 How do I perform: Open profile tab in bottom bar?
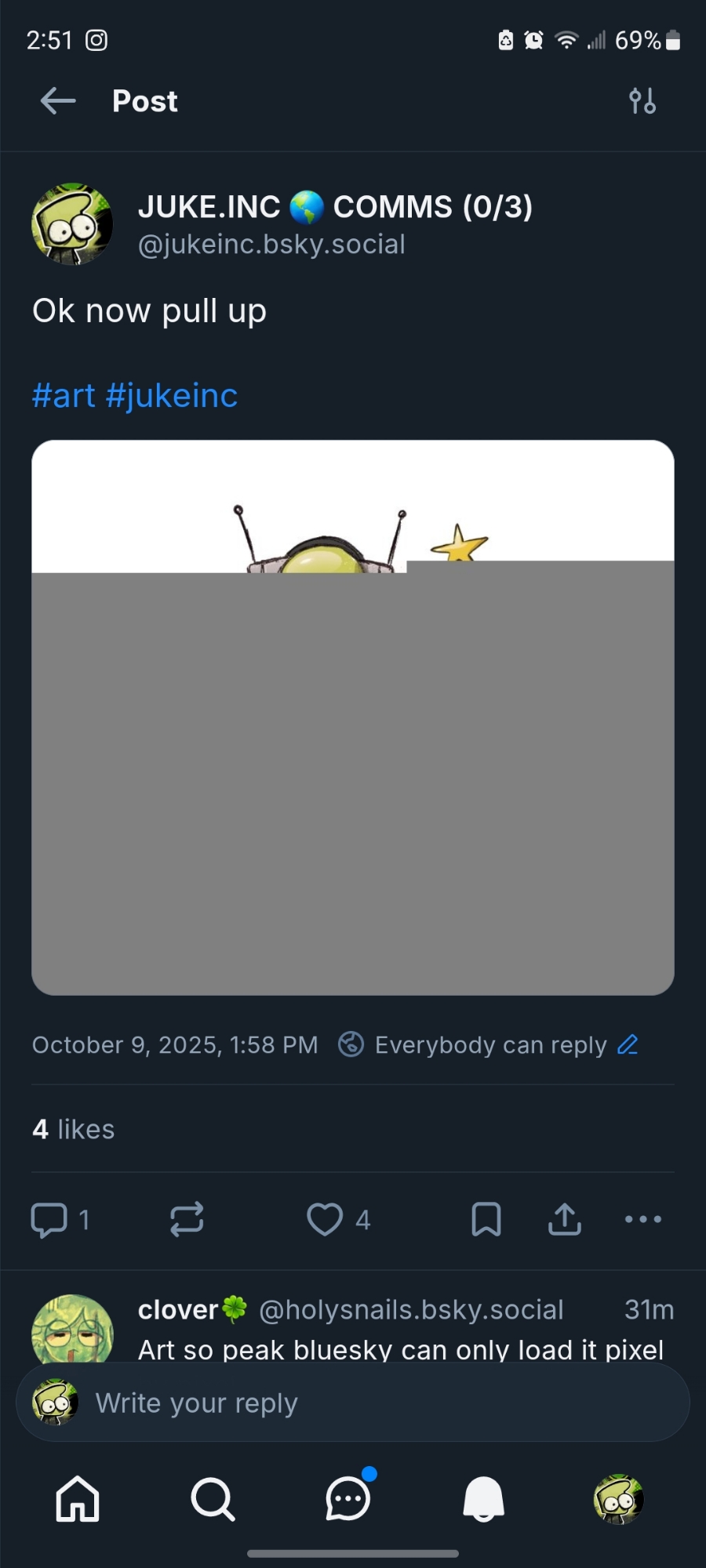618,1499
